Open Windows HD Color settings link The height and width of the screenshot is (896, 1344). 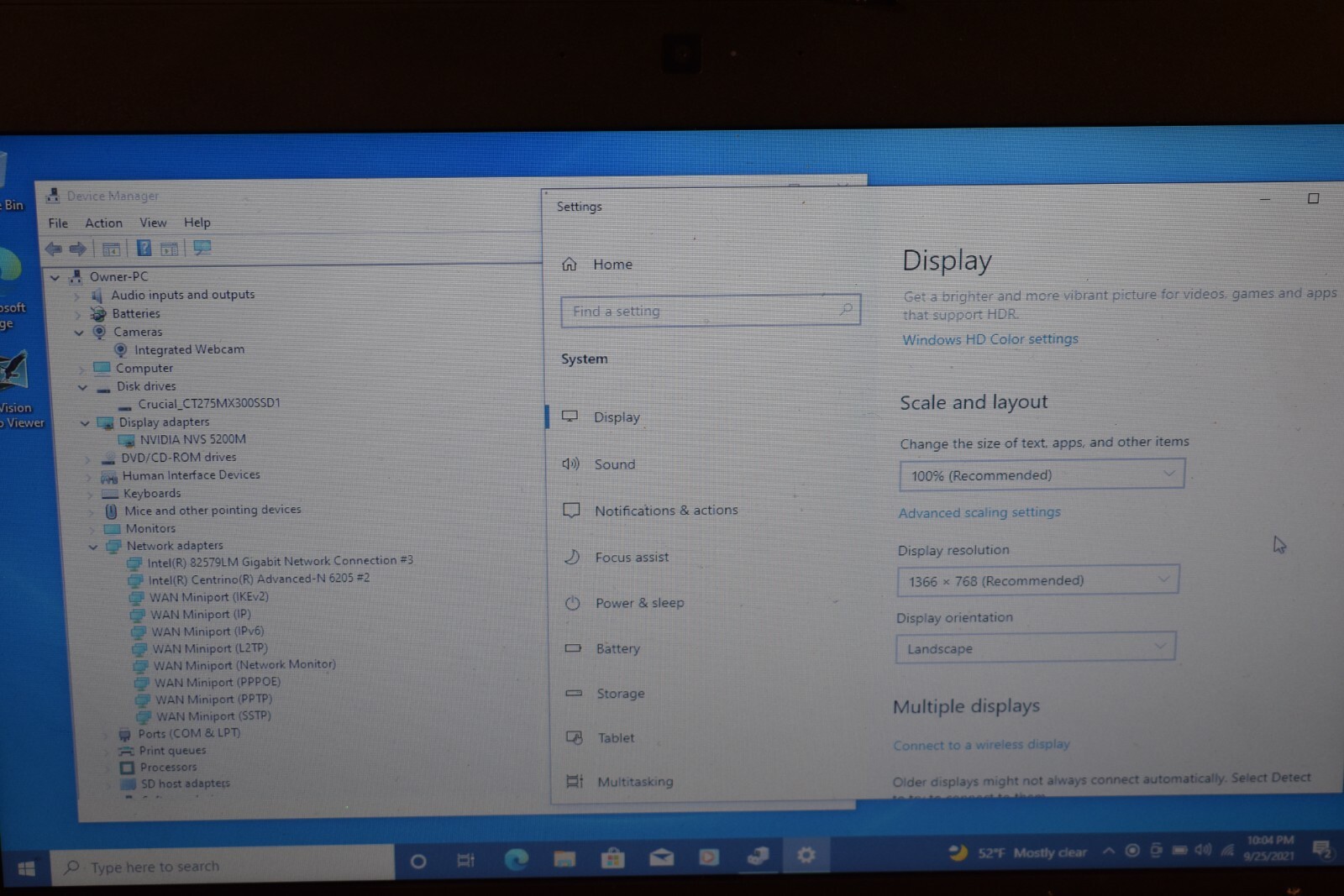click(990, 339)
